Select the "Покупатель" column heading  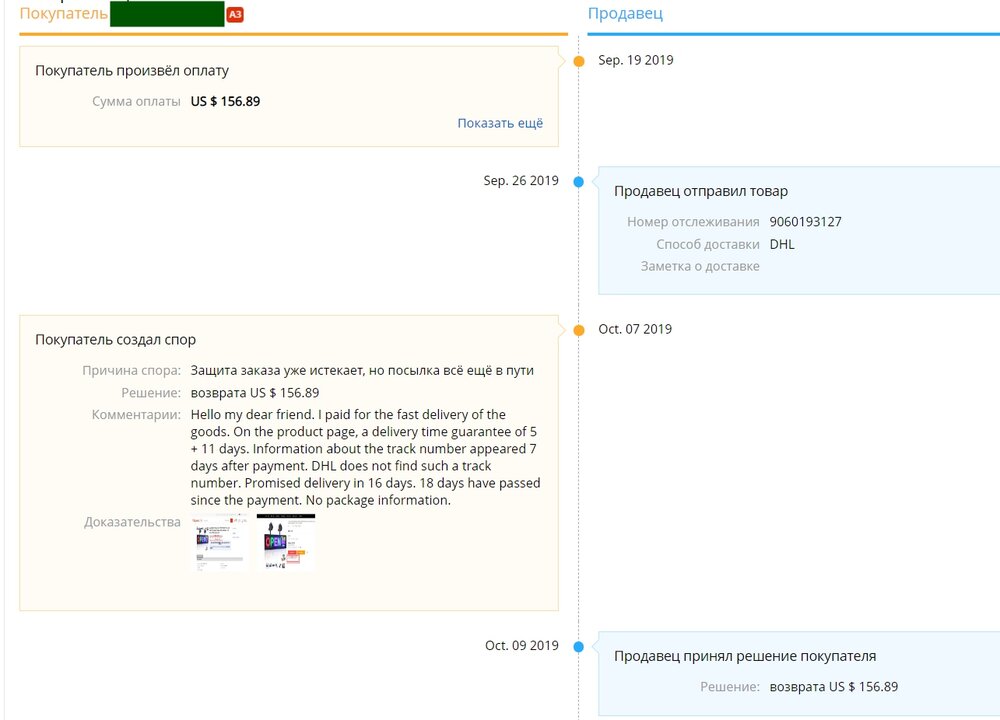click(x=63, y=13)
